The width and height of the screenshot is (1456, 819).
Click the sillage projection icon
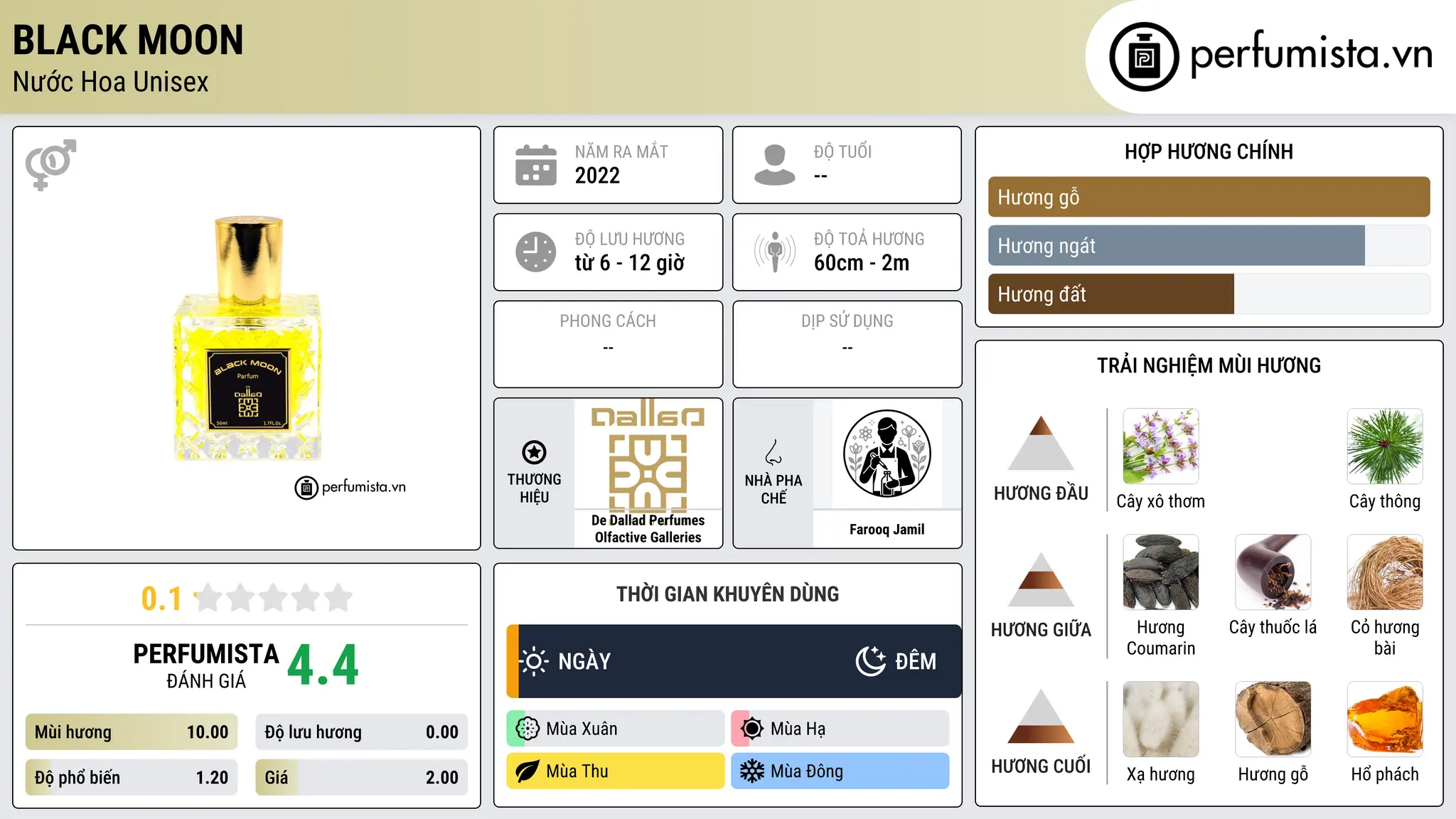775,252
